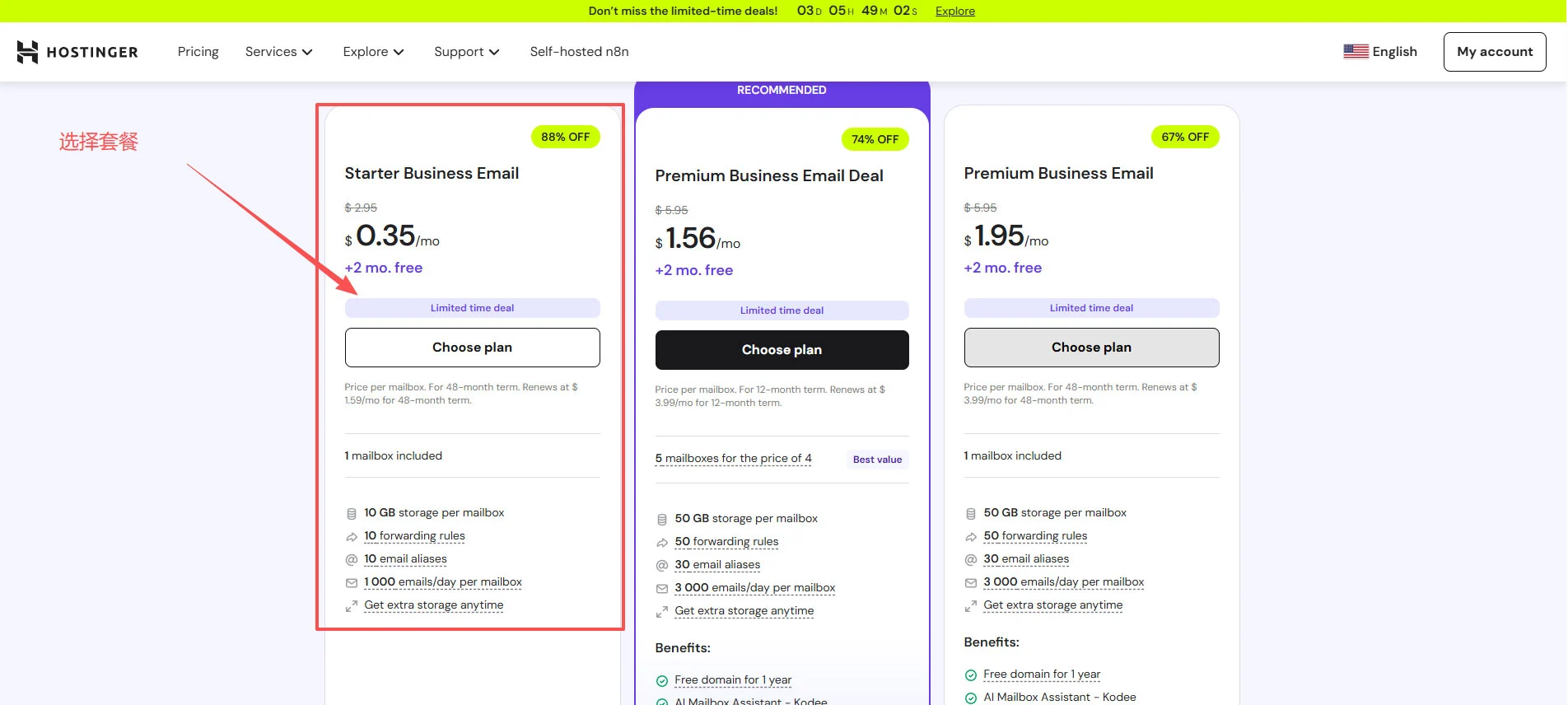Open the My account button
The width and height of the screenshot is (1568, 705).
tap(1494, 52)
